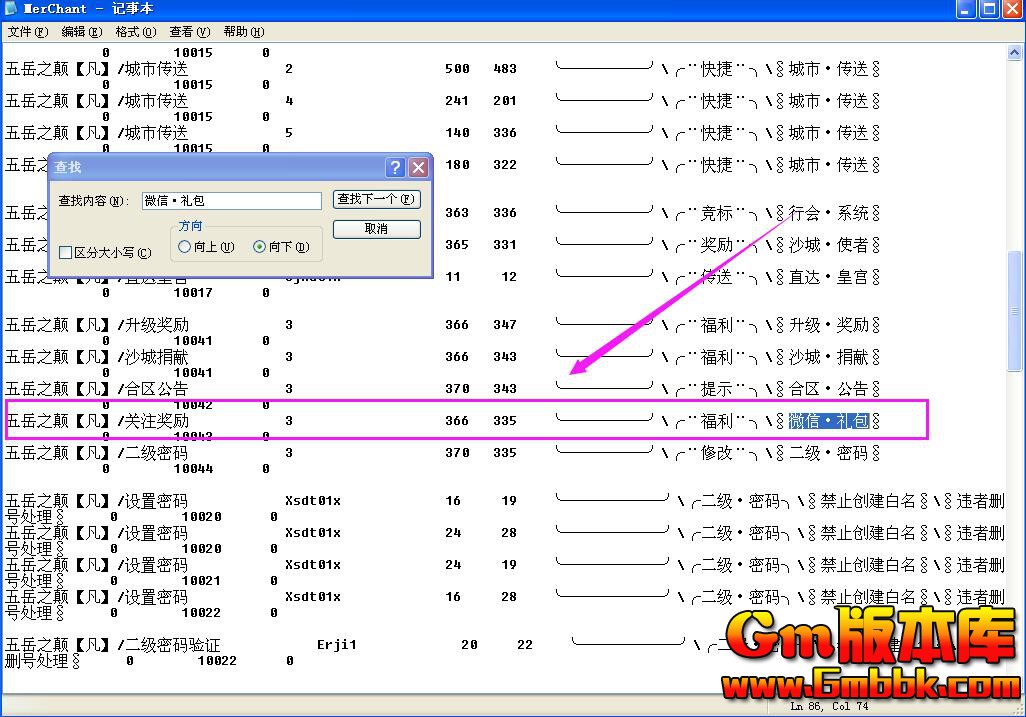Maximize the MerChant Notepad window
Viewport: 1026px width, 717px height.
tap(988, 9)
